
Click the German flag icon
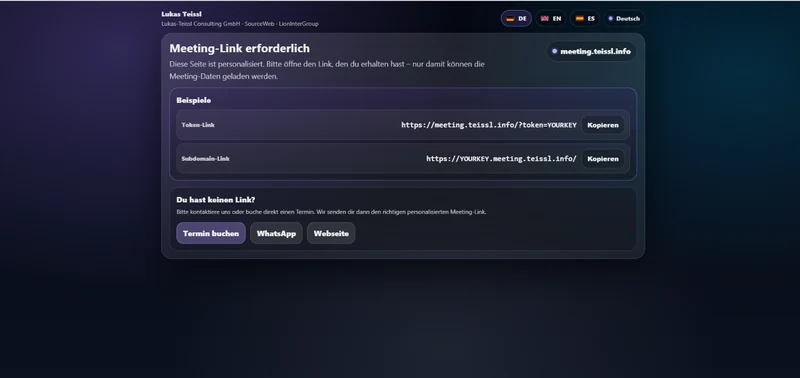pyautogui.click(x=510, y=19)
